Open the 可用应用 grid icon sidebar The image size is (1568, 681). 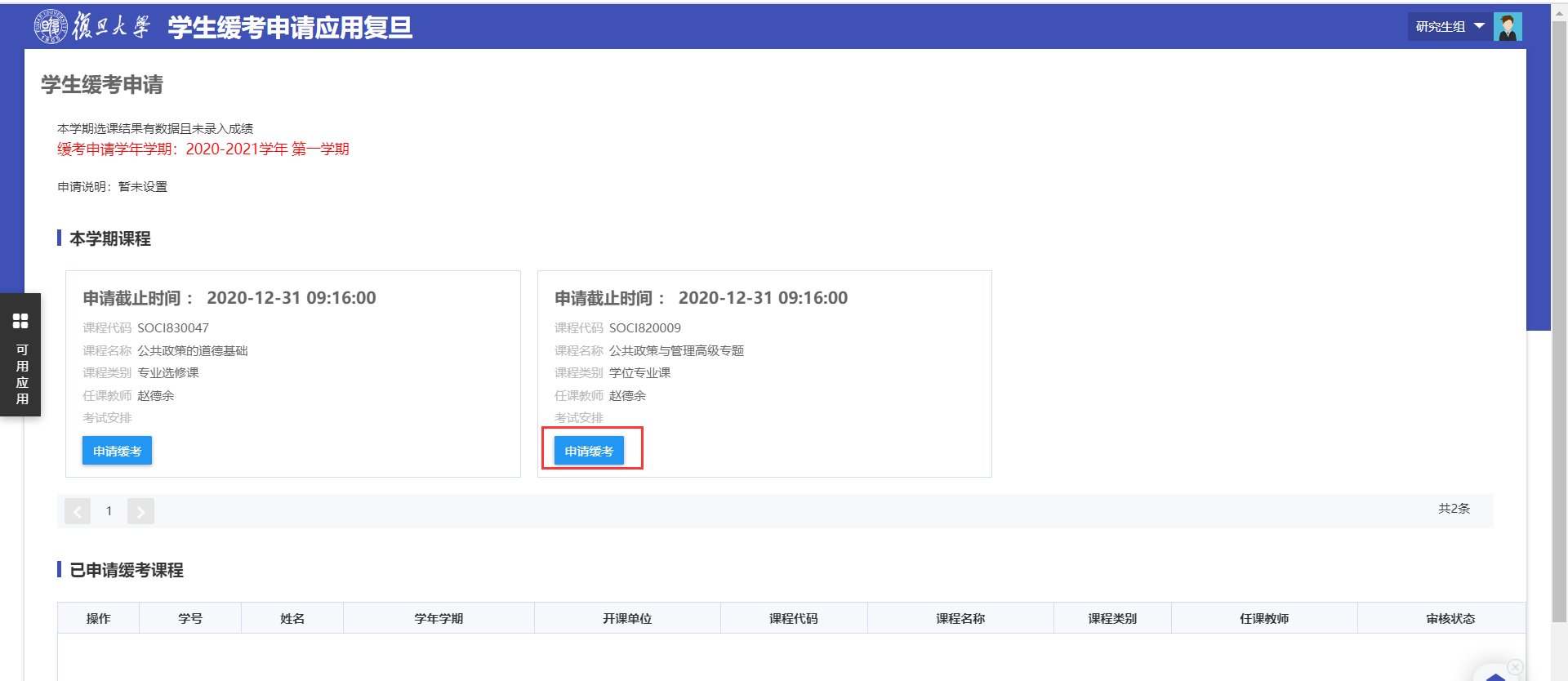click(20, 321)
